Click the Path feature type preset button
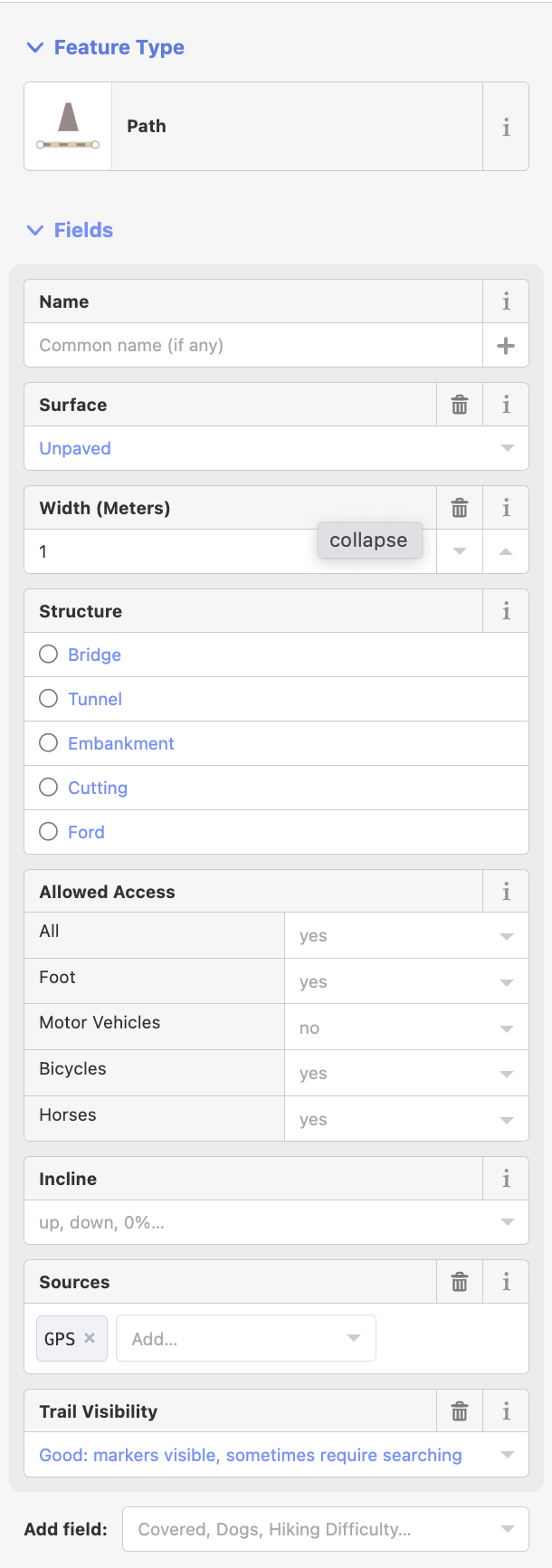 coord(253,127)
